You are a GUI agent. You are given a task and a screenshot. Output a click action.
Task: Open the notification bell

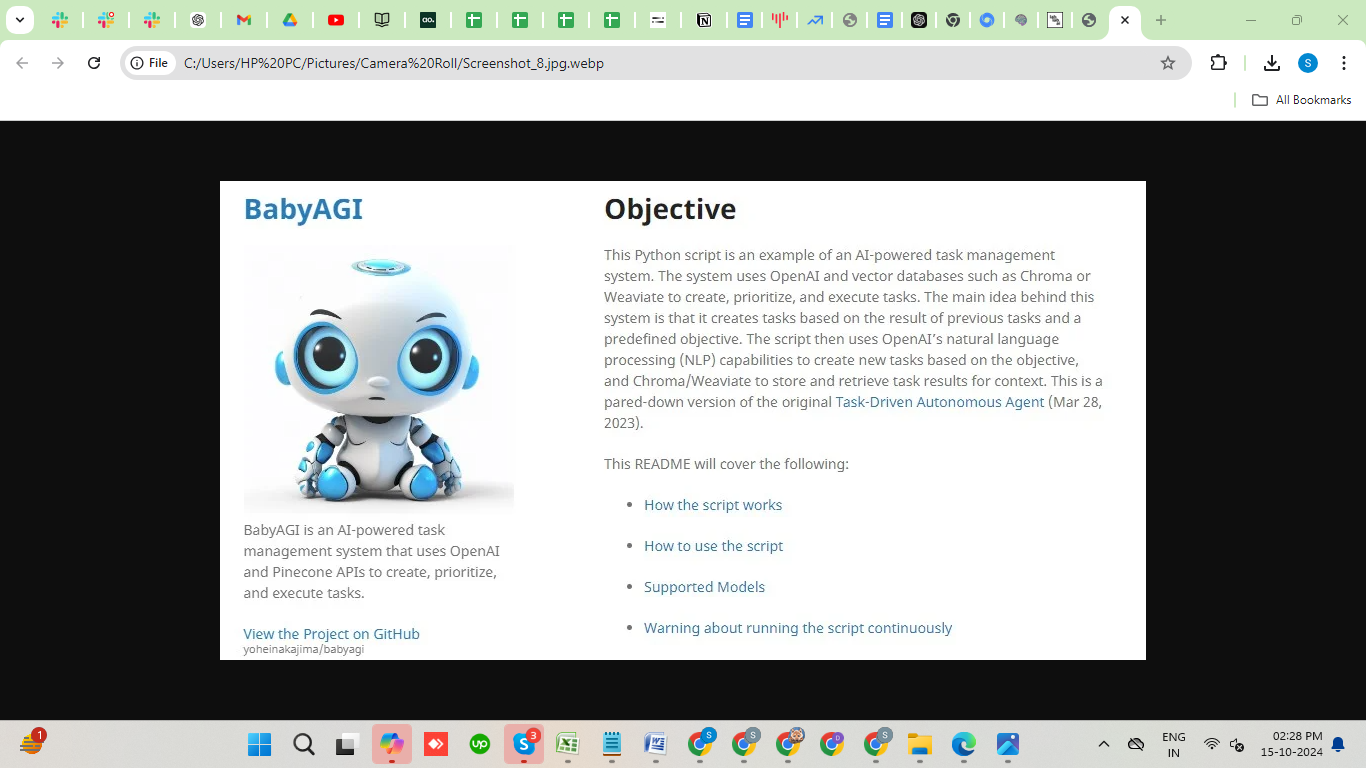click(x=1338, y=744)
